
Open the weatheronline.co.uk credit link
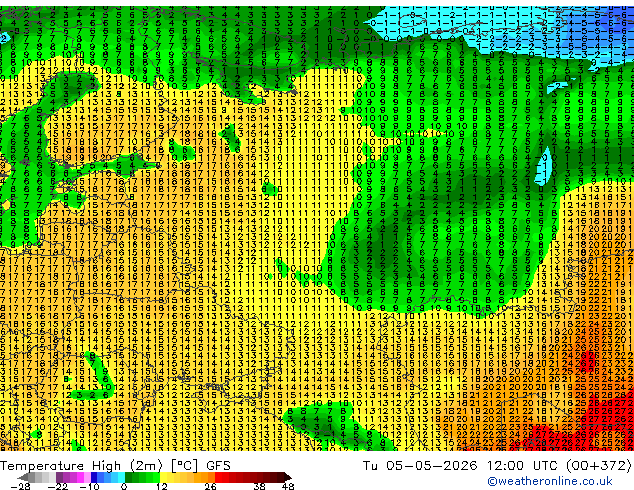click(550, 481)
